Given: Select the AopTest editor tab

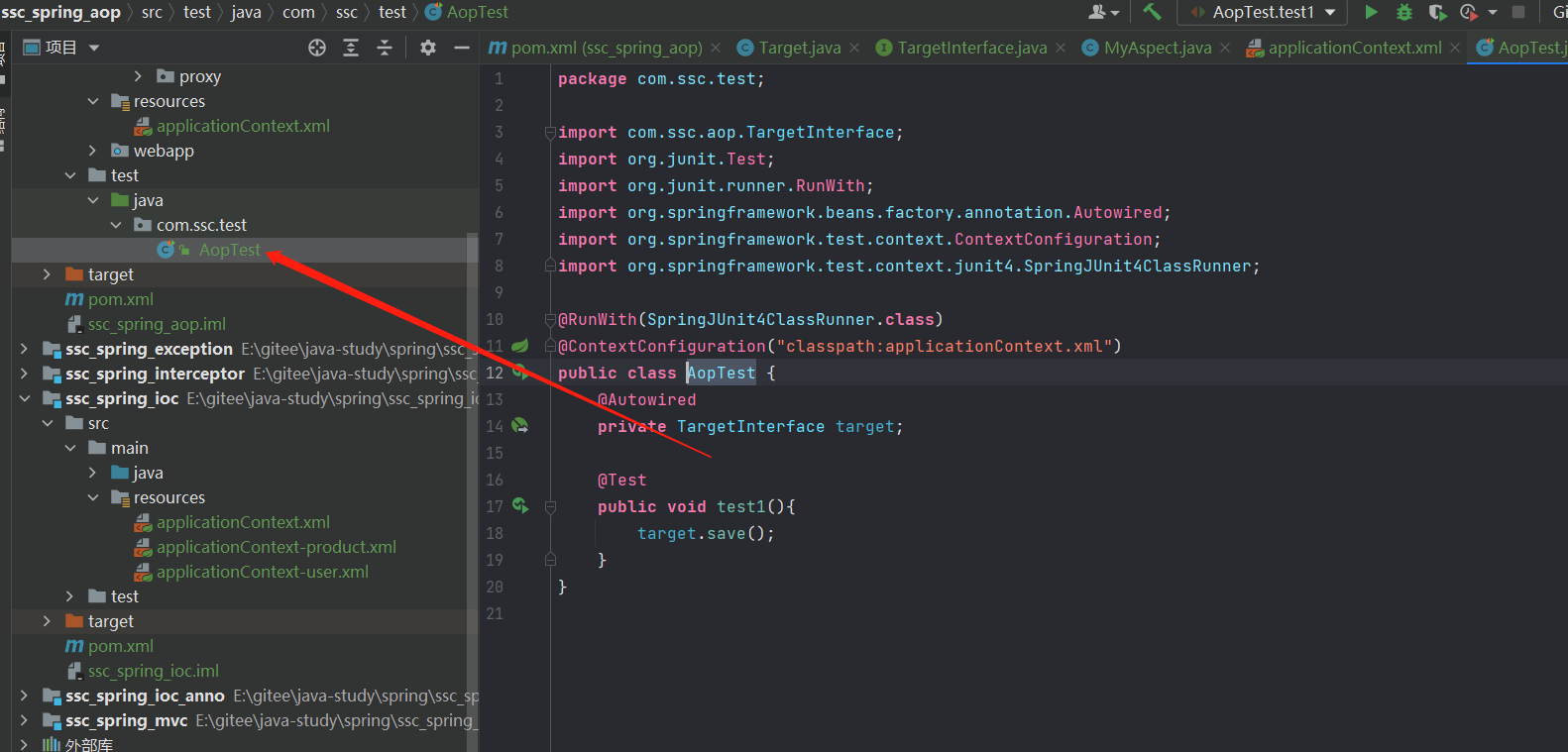Looking at the screenshot, I should pyautogui.click(x=1521, y=48).
